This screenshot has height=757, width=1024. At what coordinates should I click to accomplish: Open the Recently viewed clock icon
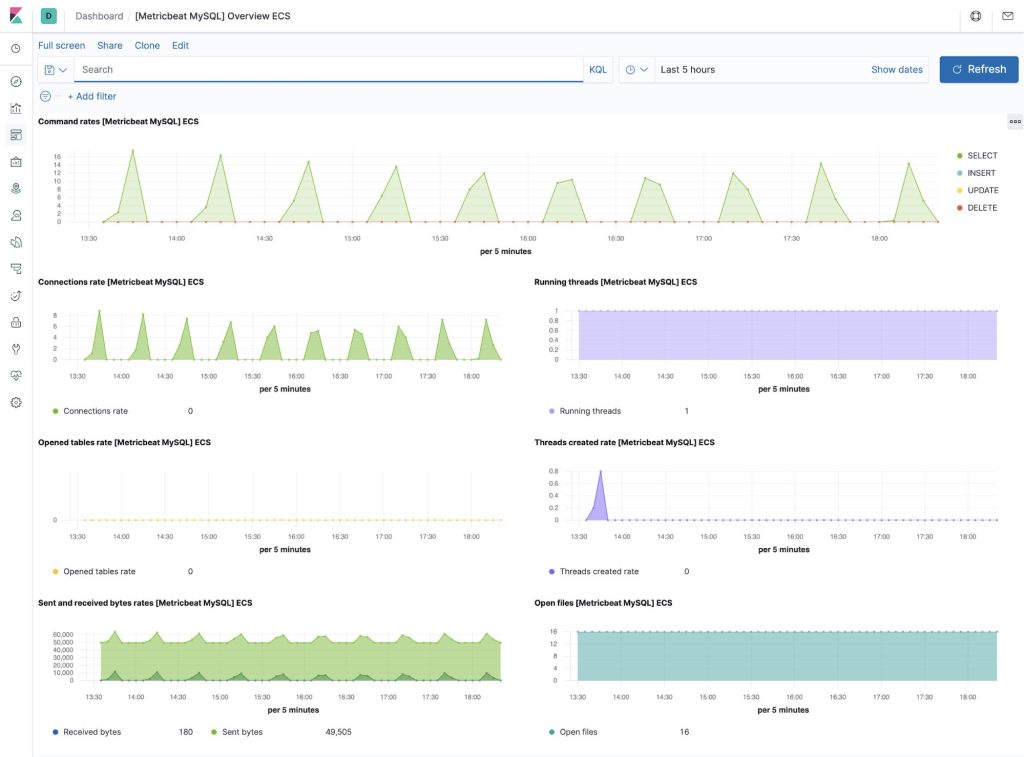(x=16, y=48)
